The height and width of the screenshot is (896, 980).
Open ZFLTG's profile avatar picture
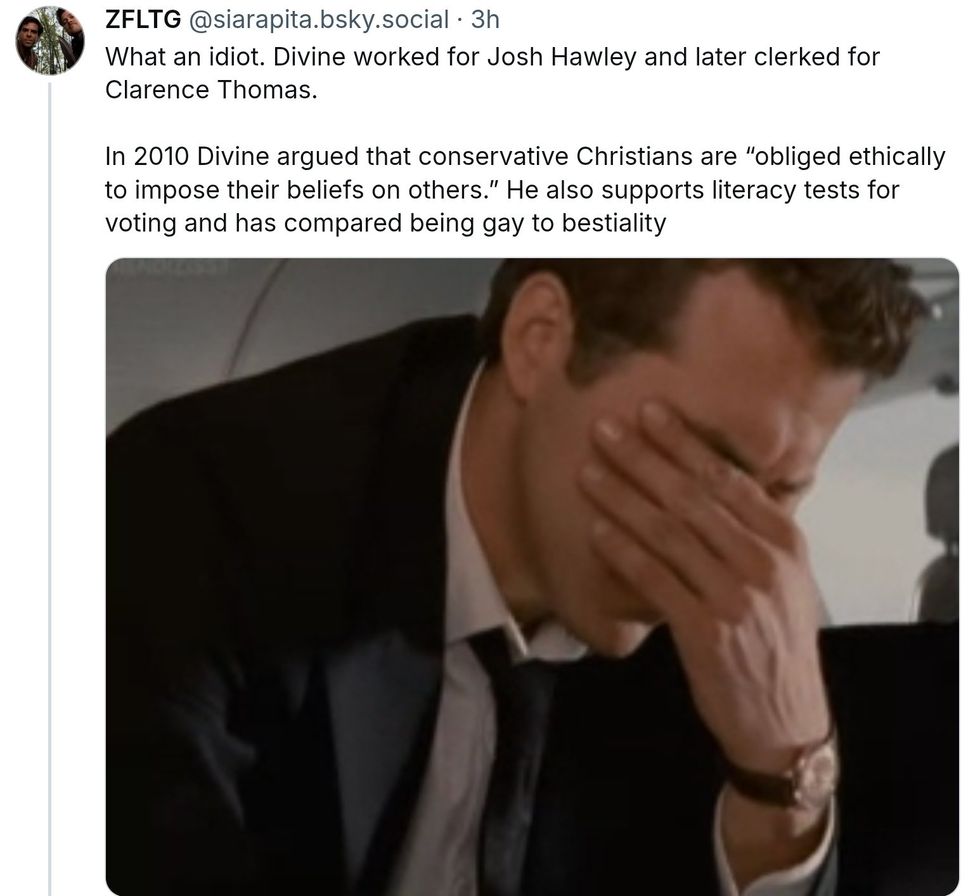click(x=50, y=41)
